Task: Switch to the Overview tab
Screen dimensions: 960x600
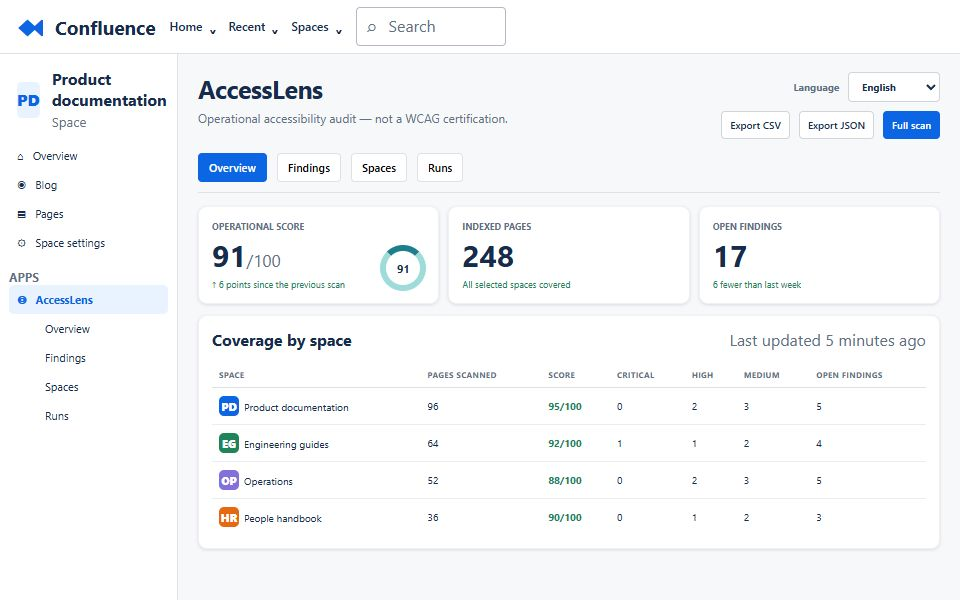Action: (x=232, y=168)
